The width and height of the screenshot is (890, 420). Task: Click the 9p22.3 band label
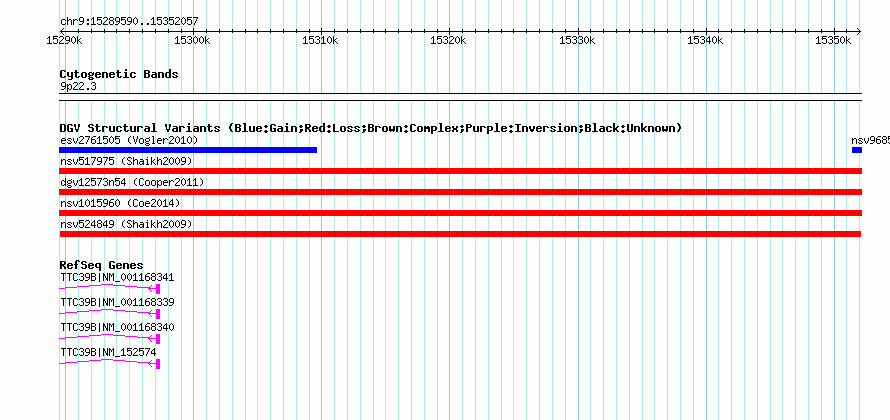point(78,87)
